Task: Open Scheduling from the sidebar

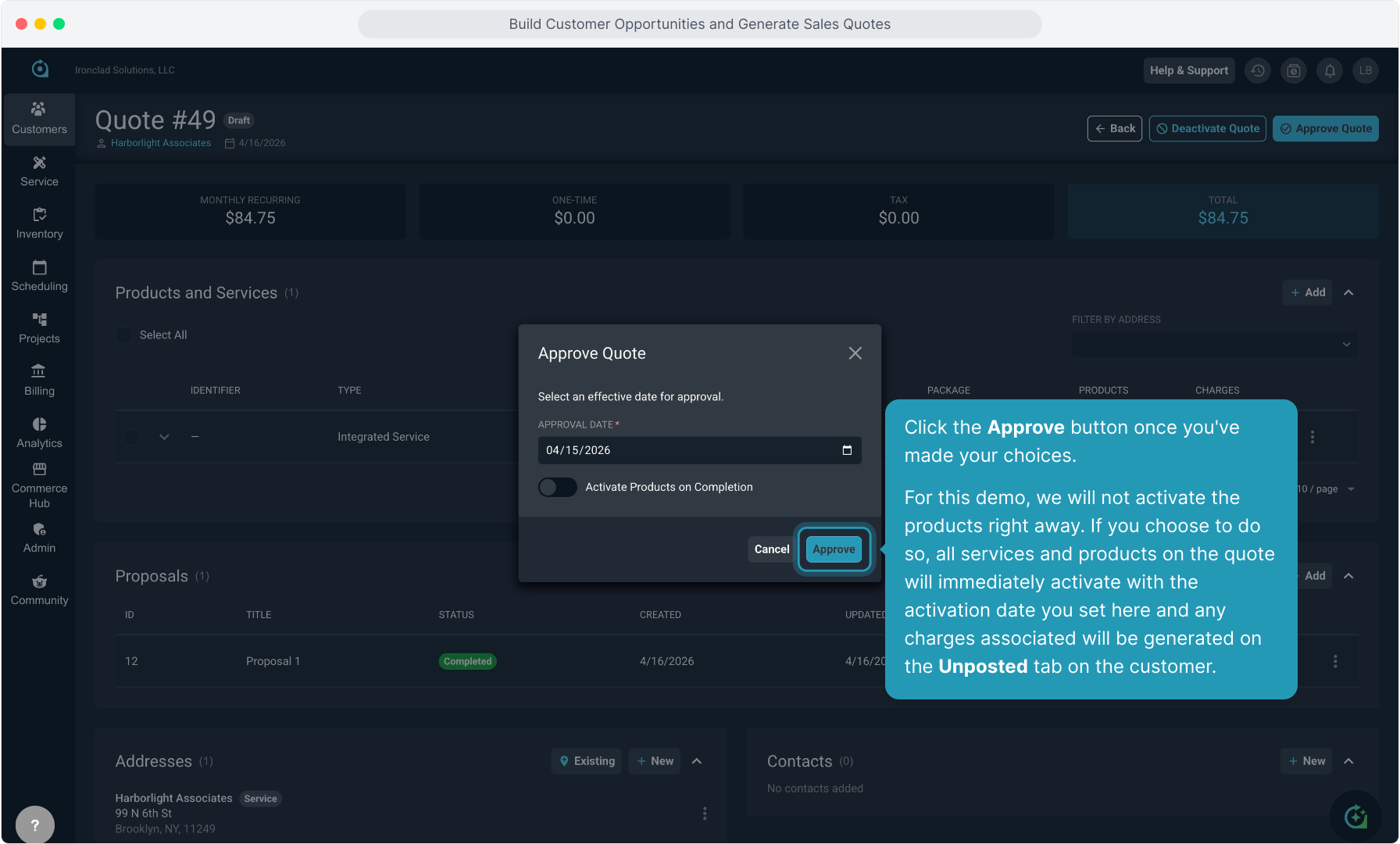Action: [x=39, y=276]
